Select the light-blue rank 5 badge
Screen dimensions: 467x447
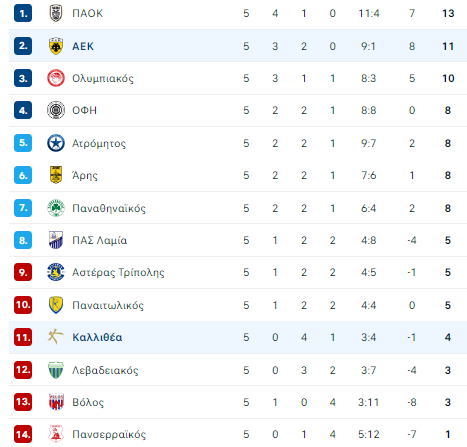[23, 143]
